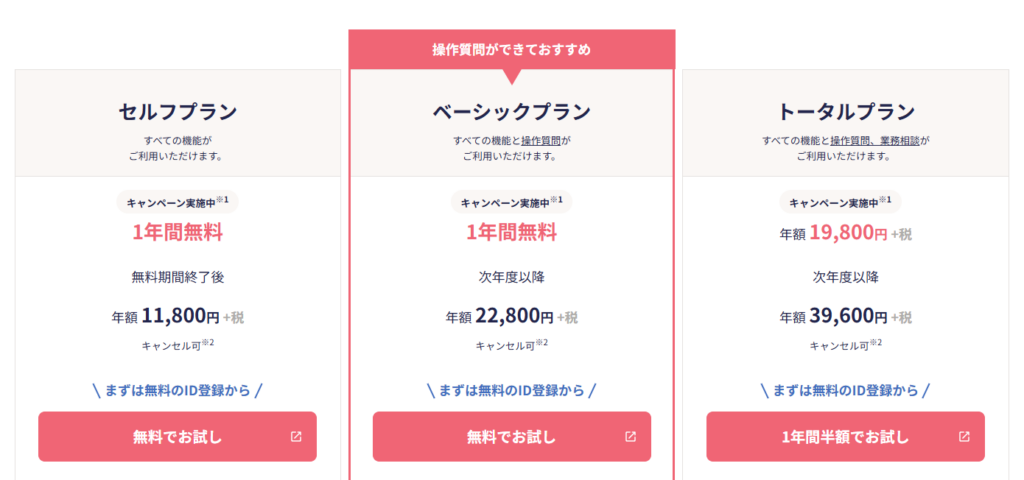Screen dimensions: 1024x480
Task: Open 操作質問 link in Total plan description
Action: (x=850, y=141)
